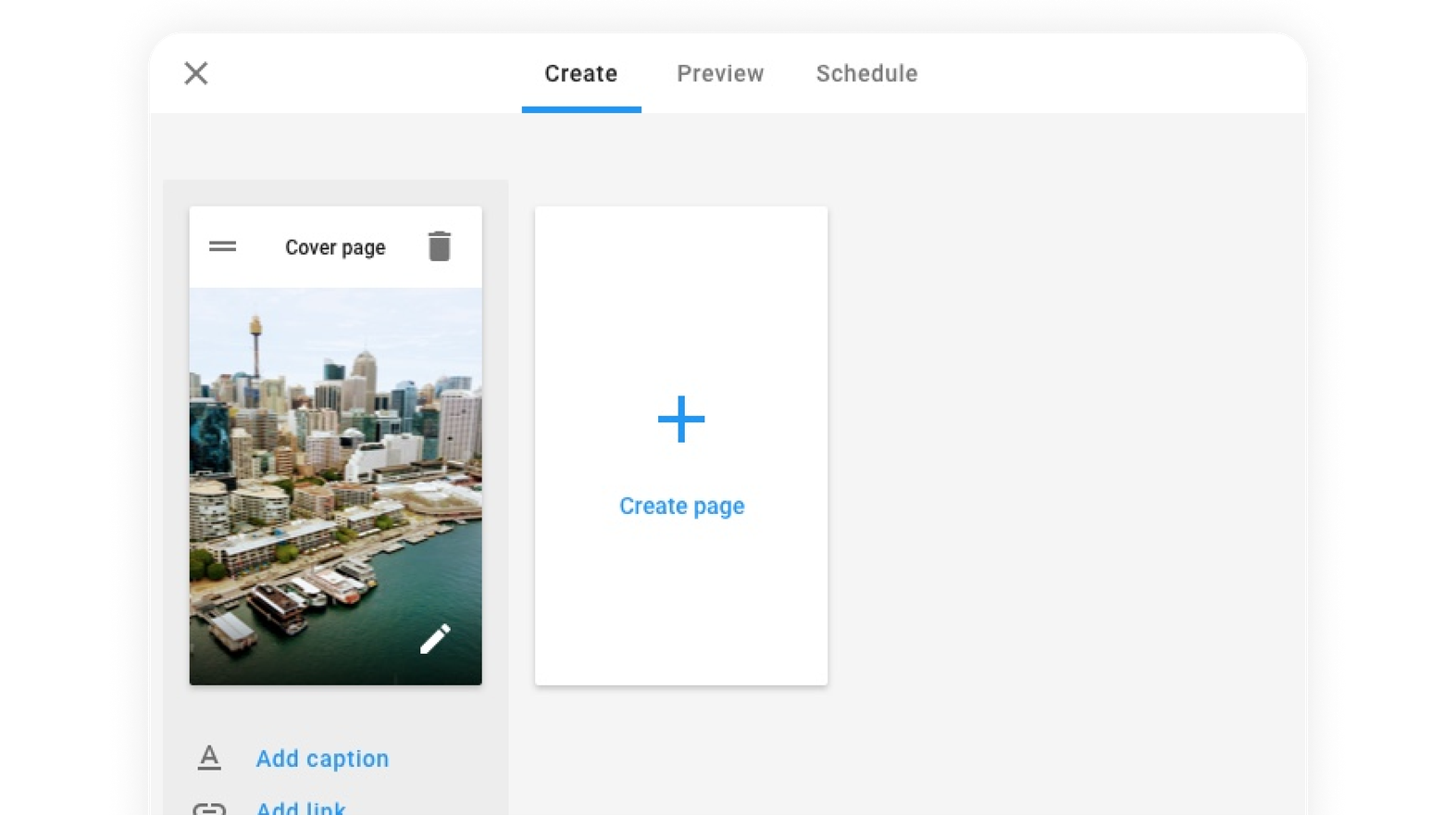Open the Preview tab
Image resolution: width=1456 pixels, height=815 pixels.
(x=720, y=74)
